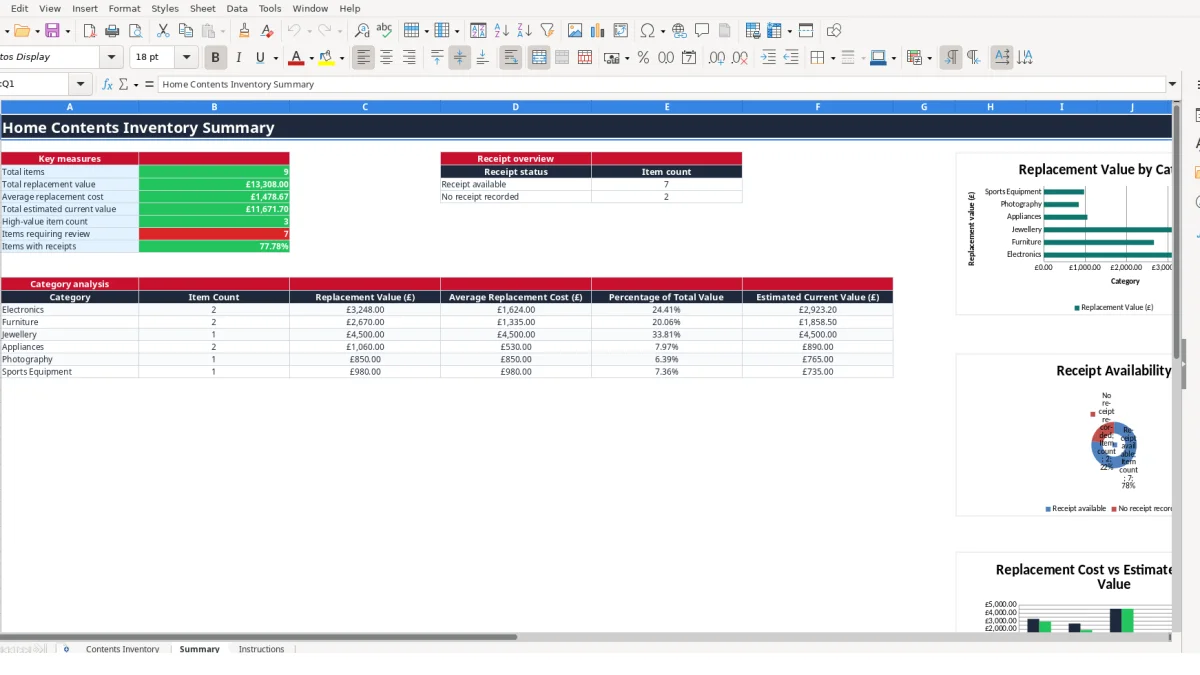Screen dimensions: 1200x675
Task: Open the font name dropdown
Action: 112,58
